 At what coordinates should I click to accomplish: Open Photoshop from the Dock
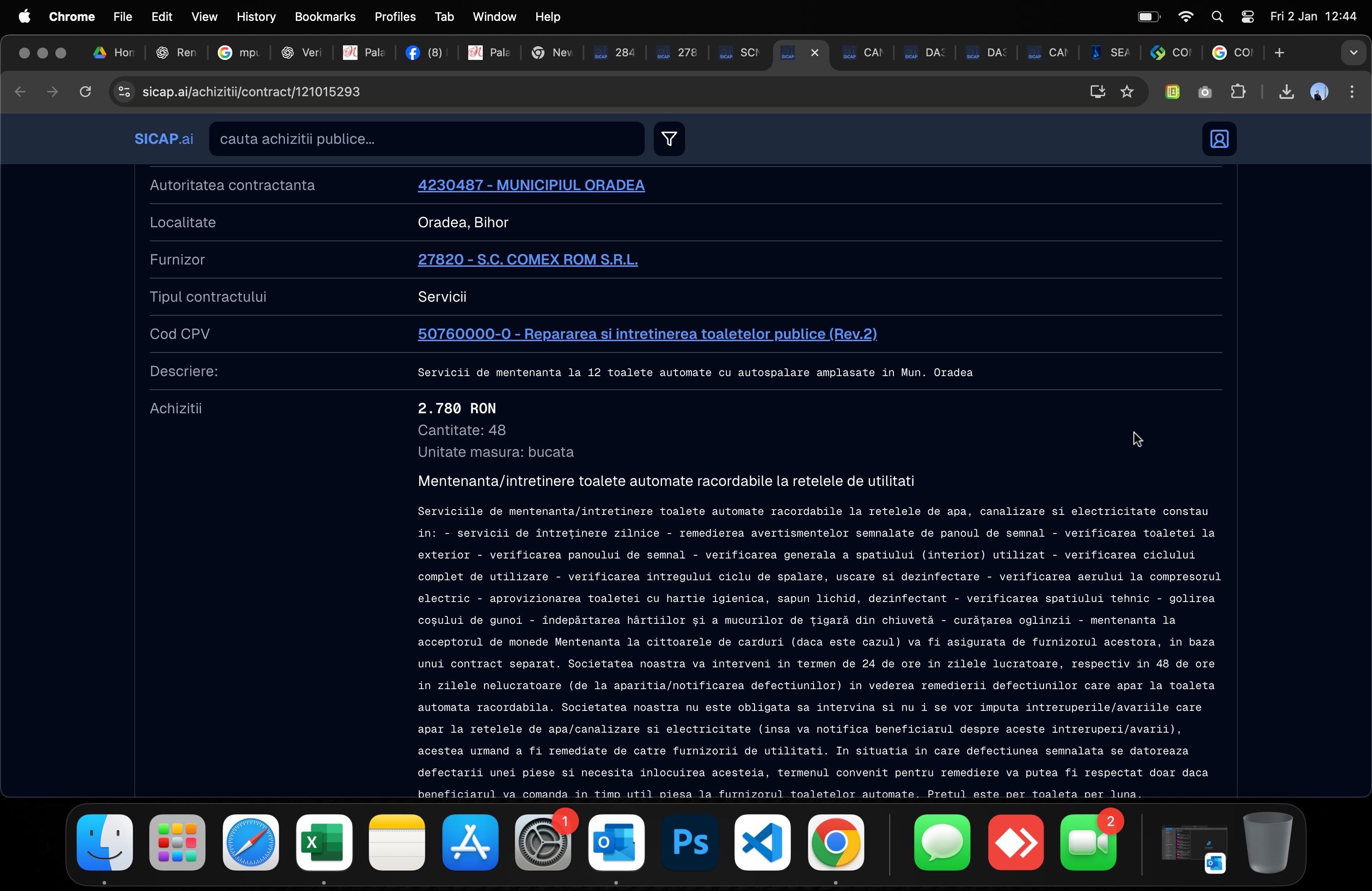click(x=690, y=842)
